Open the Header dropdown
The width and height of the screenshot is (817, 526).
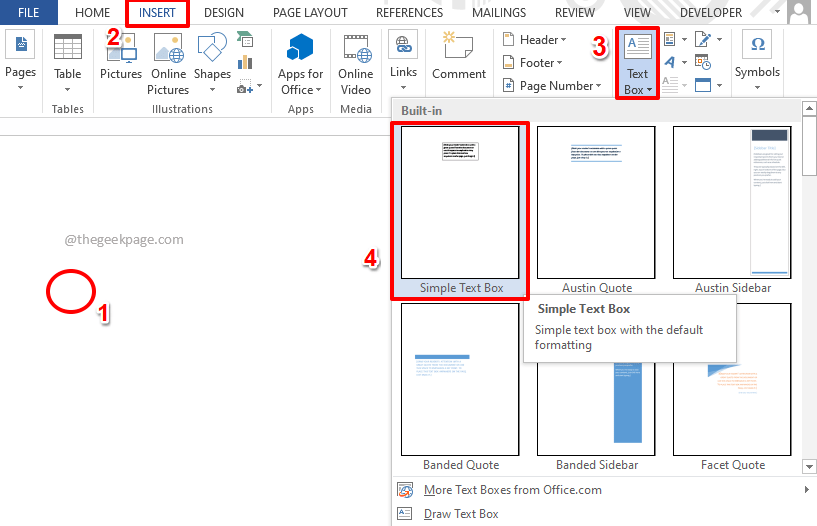tap(535, 40)
